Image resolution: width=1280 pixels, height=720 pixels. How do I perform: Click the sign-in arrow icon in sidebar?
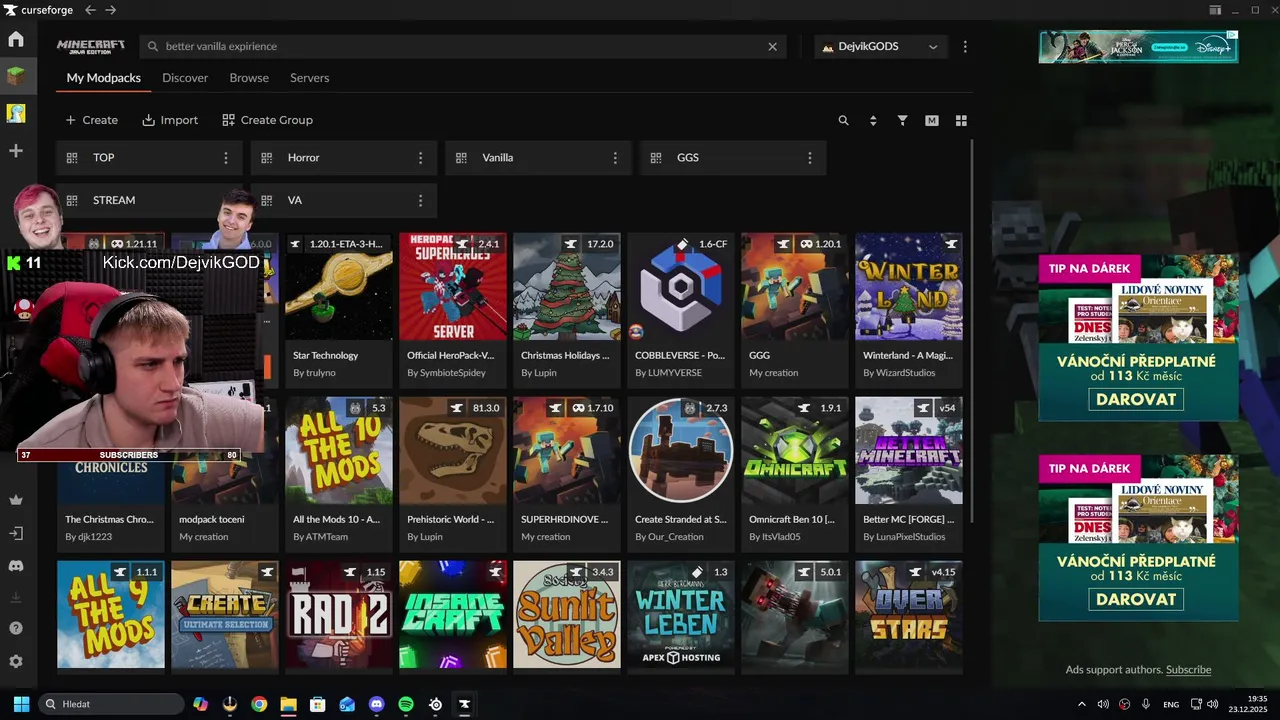point(16,533)
